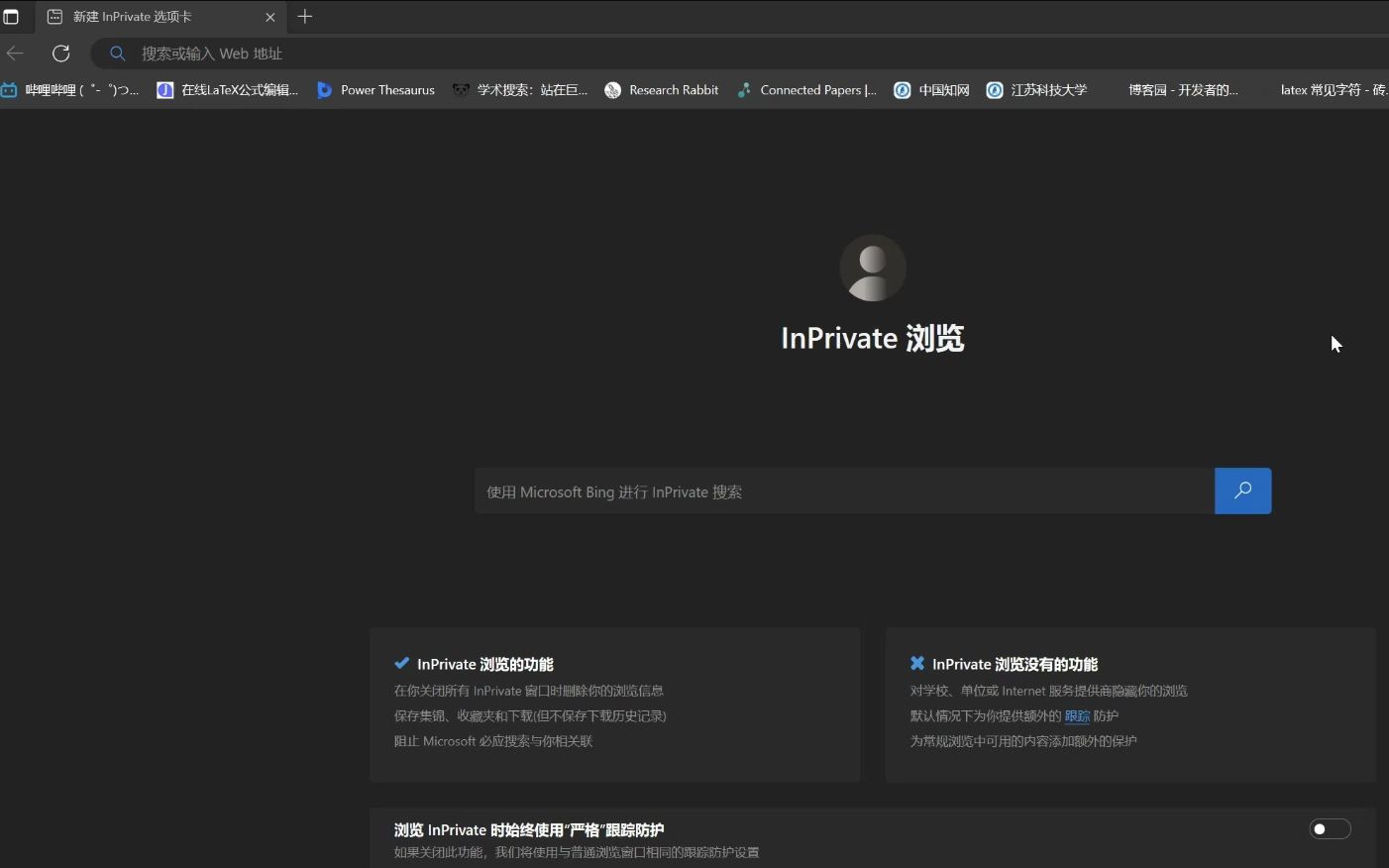
Task: Open the 在线LaTeX公式编辑 bookmark
Action: coord(227,90)
